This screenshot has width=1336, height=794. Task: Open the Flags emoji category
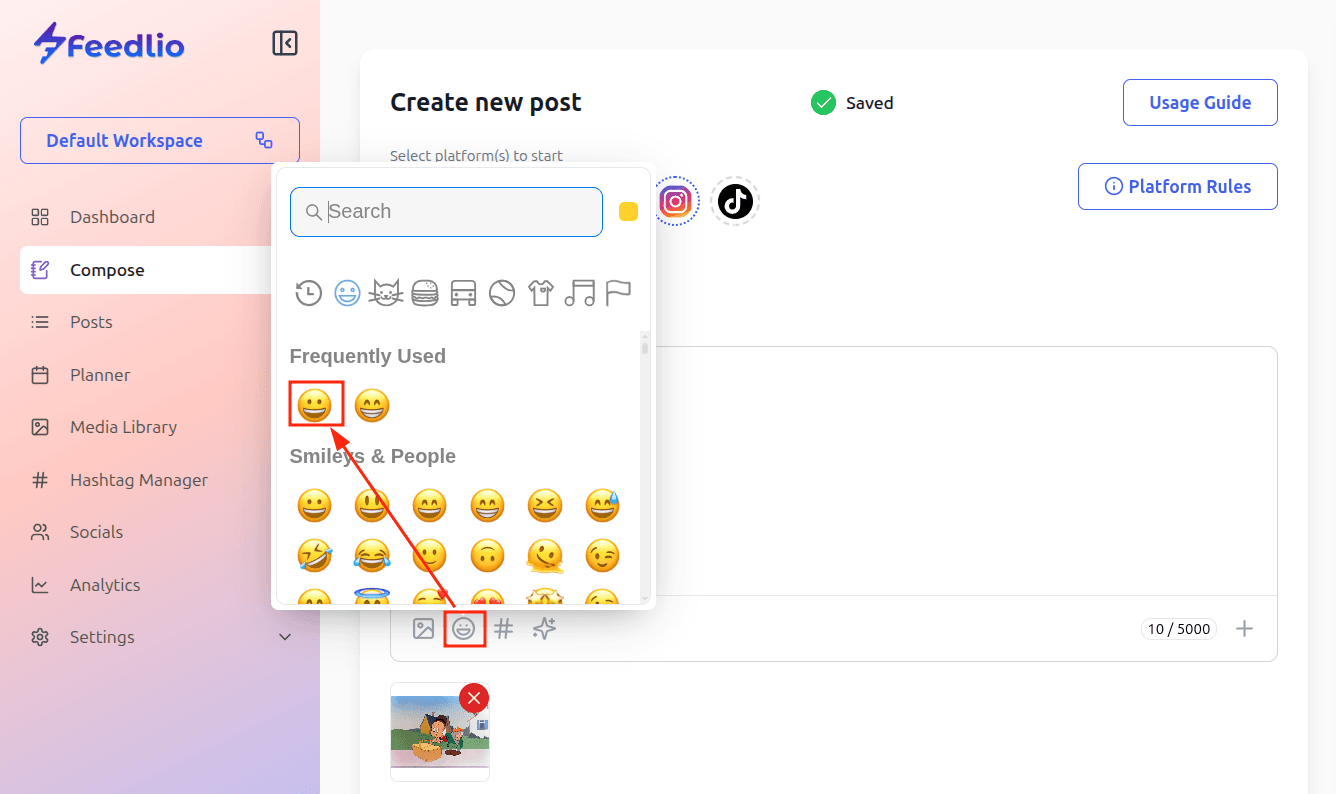click(x=618, y=293)
